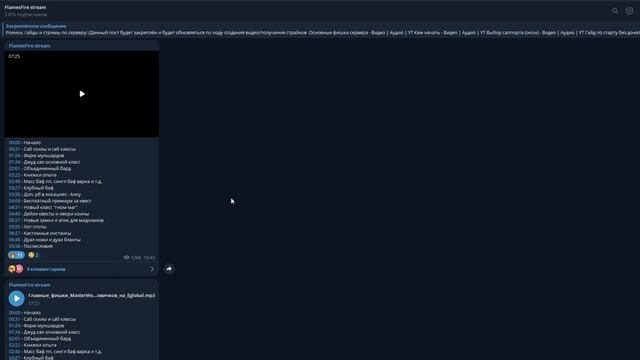Jump to 02:01 Объединенный бард in audio post

click(14, 338)
